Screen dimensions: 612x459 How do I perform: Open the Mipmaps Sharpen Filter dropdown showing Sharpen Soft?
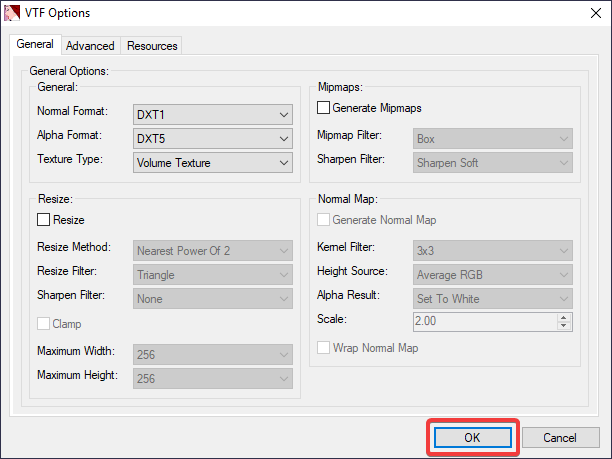tap(493, 163)
